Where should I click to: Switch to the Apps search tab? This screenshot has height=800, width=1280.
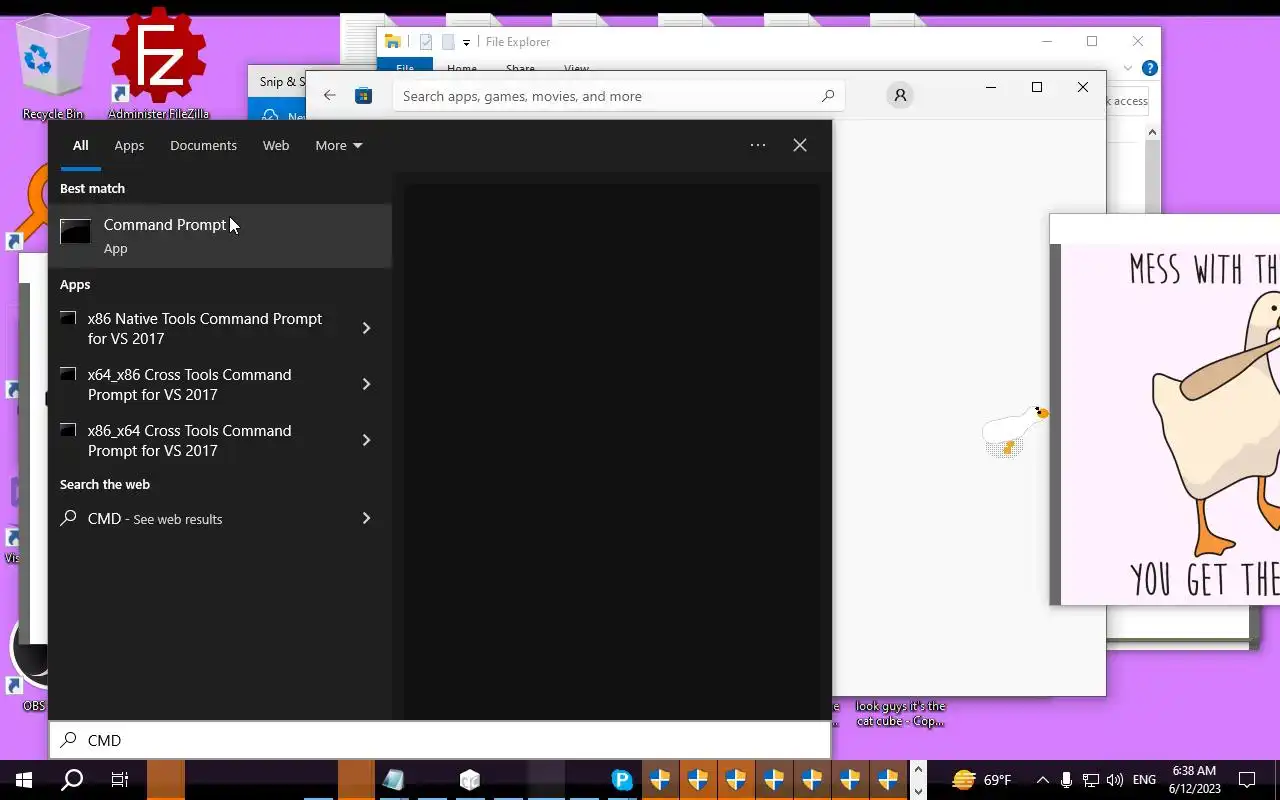point(129,145)
